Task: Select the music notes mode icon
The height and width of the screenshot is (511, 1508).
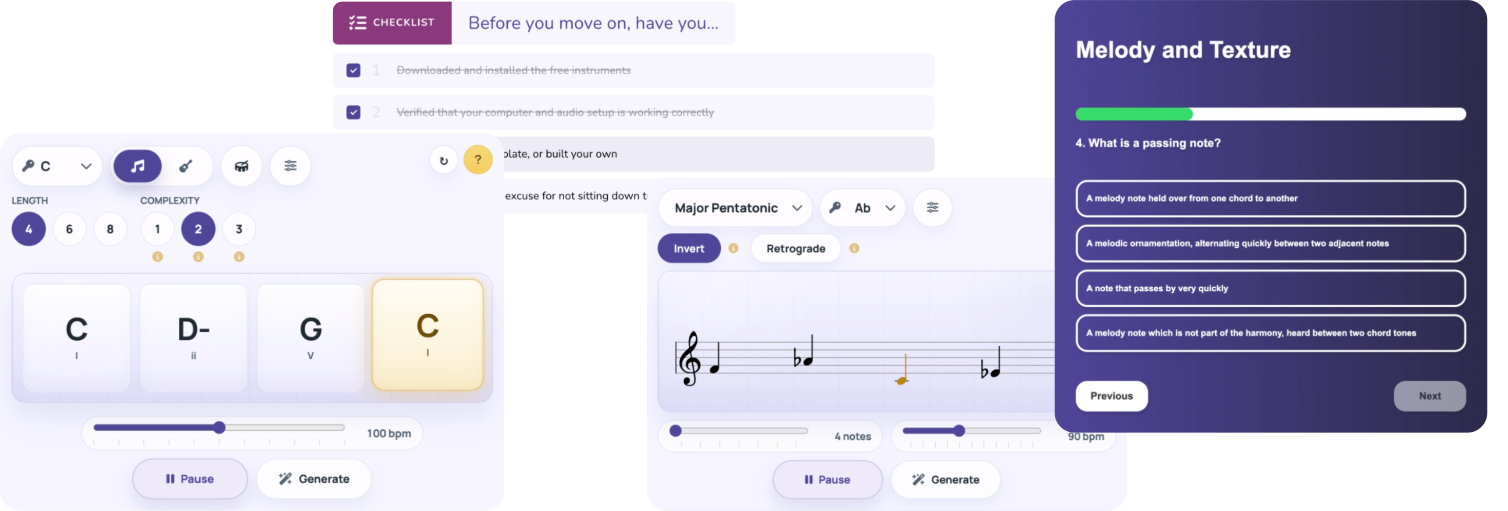Action: click(138, 166)
